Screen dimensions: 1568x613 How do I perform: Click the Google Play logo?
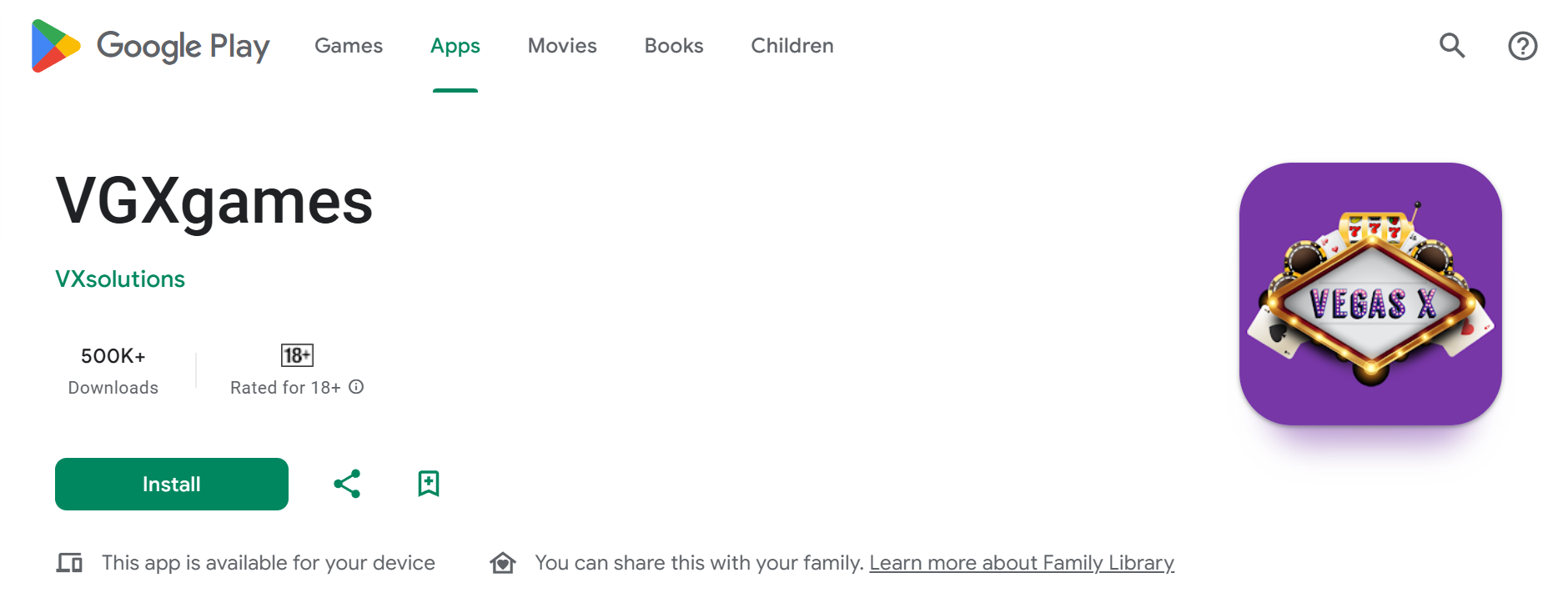tap(150, 46)
